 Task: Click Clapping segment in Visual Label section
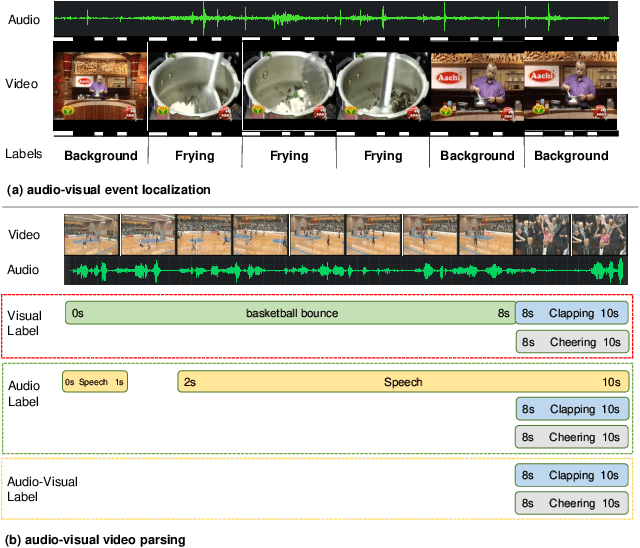pyautogui.click(x=572, y=313)
